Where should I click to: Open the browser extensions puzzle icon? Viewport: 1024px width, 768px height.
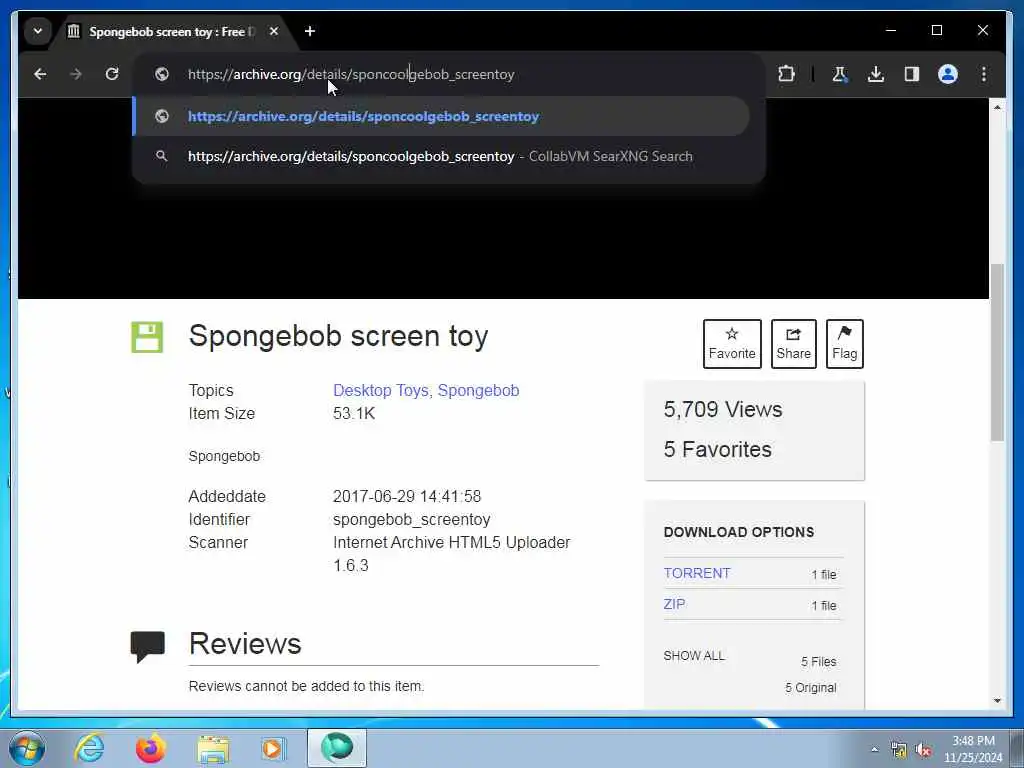tap(786, 74)
